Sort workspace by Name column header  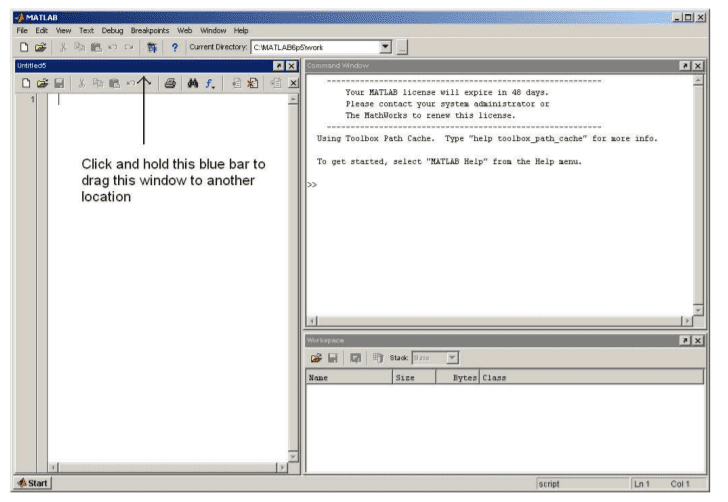pos(349,378)
